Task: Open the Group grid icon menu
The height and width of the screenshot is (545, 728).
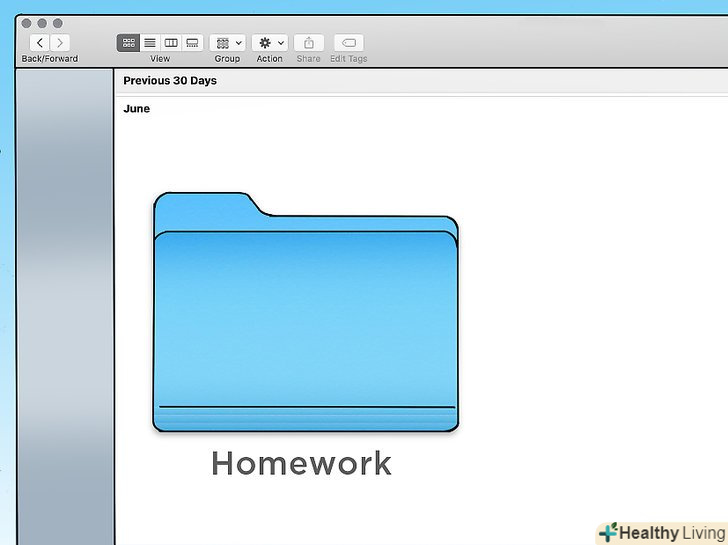Action: click(x=223, y=43)
